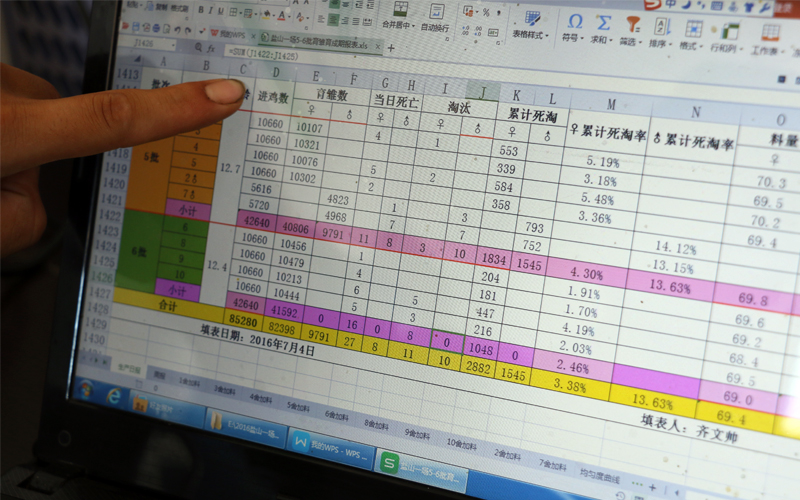
Task: Click the Sort (排序) icon
Action: (x=660, y=25)
